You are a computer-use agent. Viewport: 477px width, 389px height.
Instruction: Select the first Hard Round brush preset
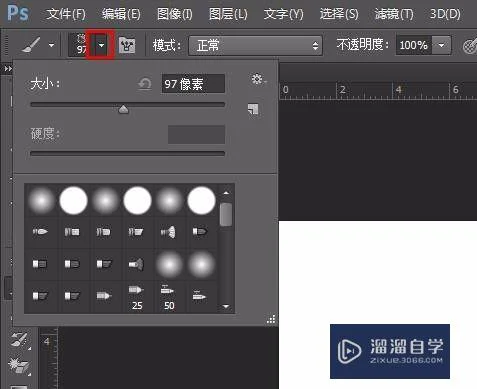73,201
